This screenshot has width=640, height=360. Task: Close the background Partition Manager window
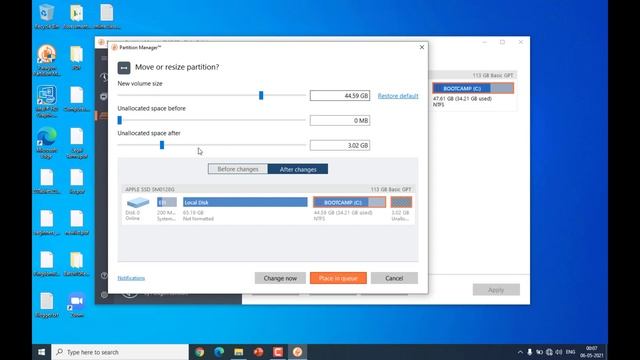pyautogui.click(x=521, y=42)
